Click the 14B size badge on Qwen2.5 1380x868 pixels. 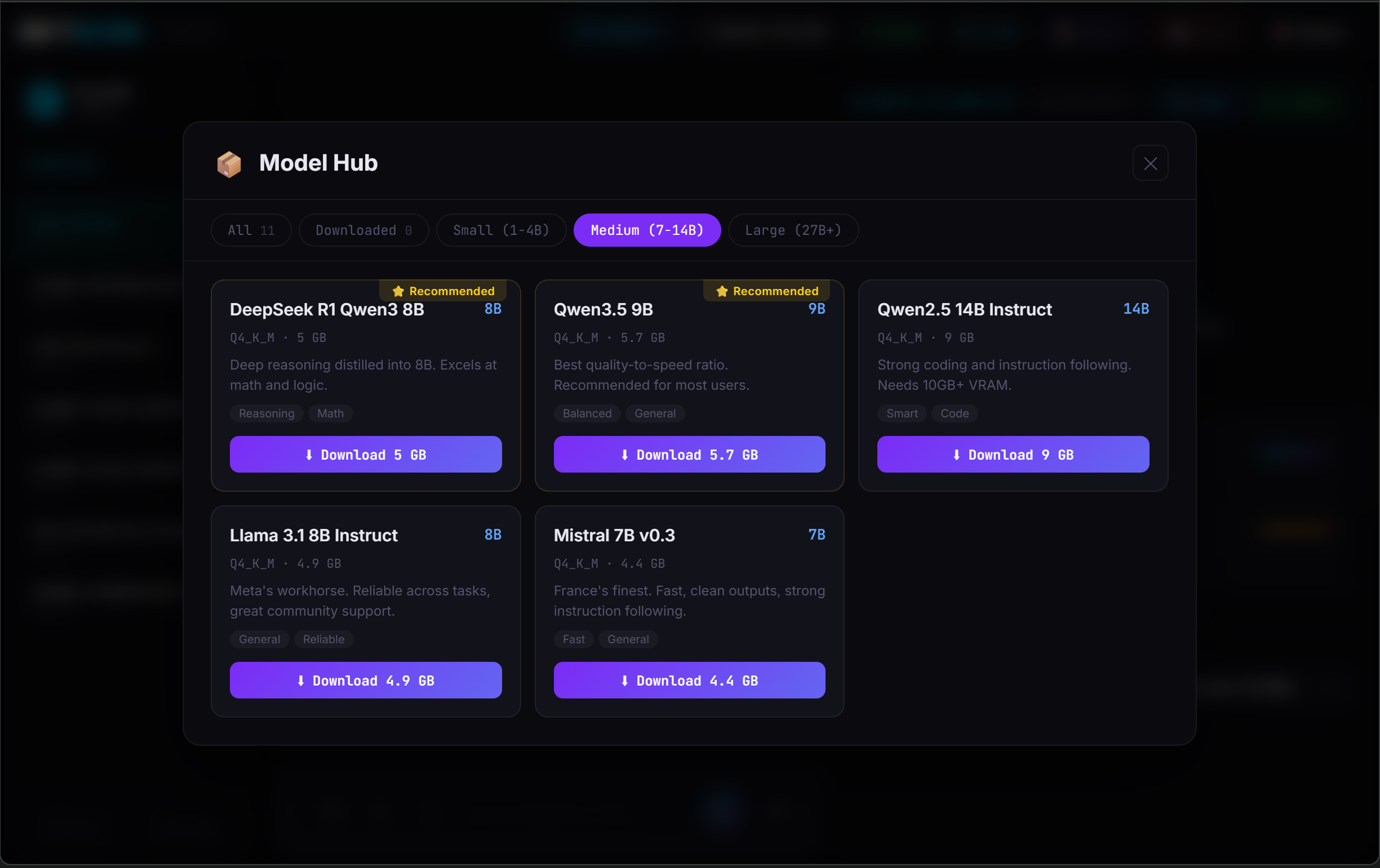1136,309
